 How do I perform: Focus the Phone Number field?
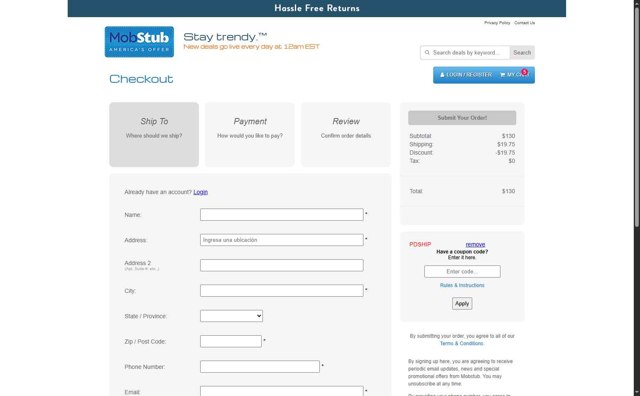pyautogui.click(x=260, y=367)
